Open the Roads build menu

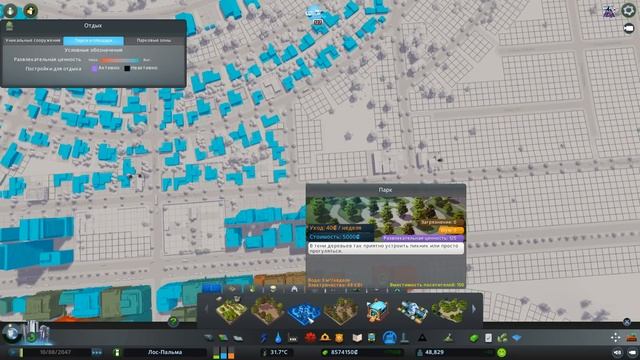click(x=209, y=338)
